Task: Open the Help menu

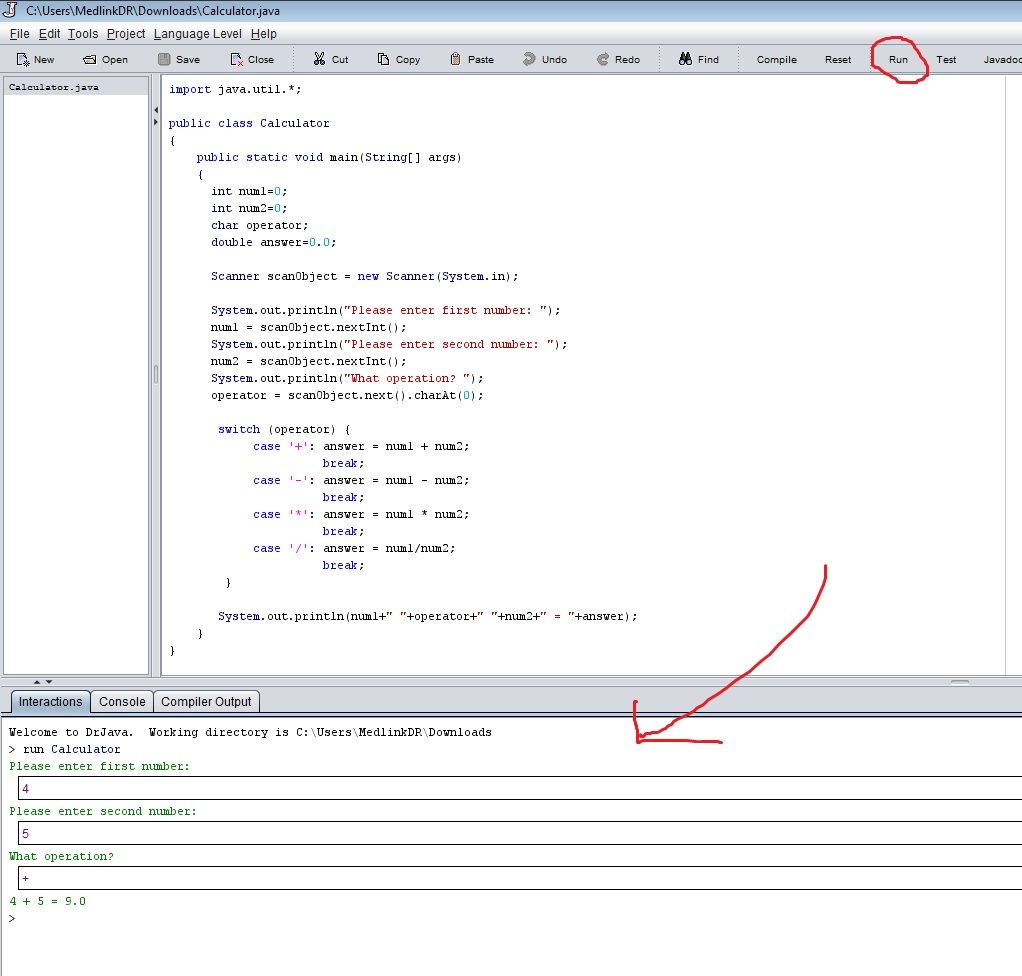Action: (x=263, y=34)
